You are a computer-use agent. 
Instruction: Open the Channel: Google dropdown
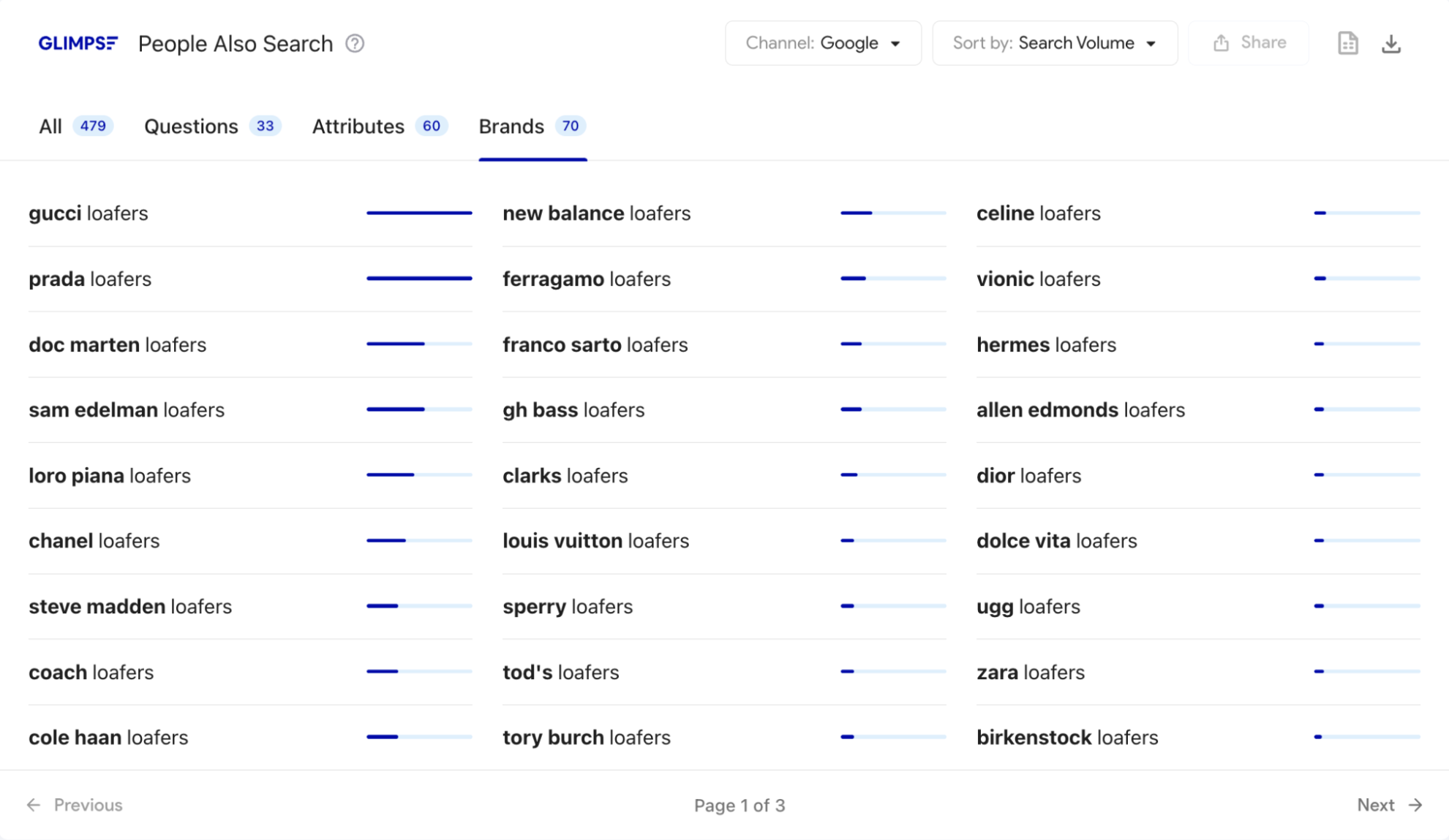tap(823, 43)
